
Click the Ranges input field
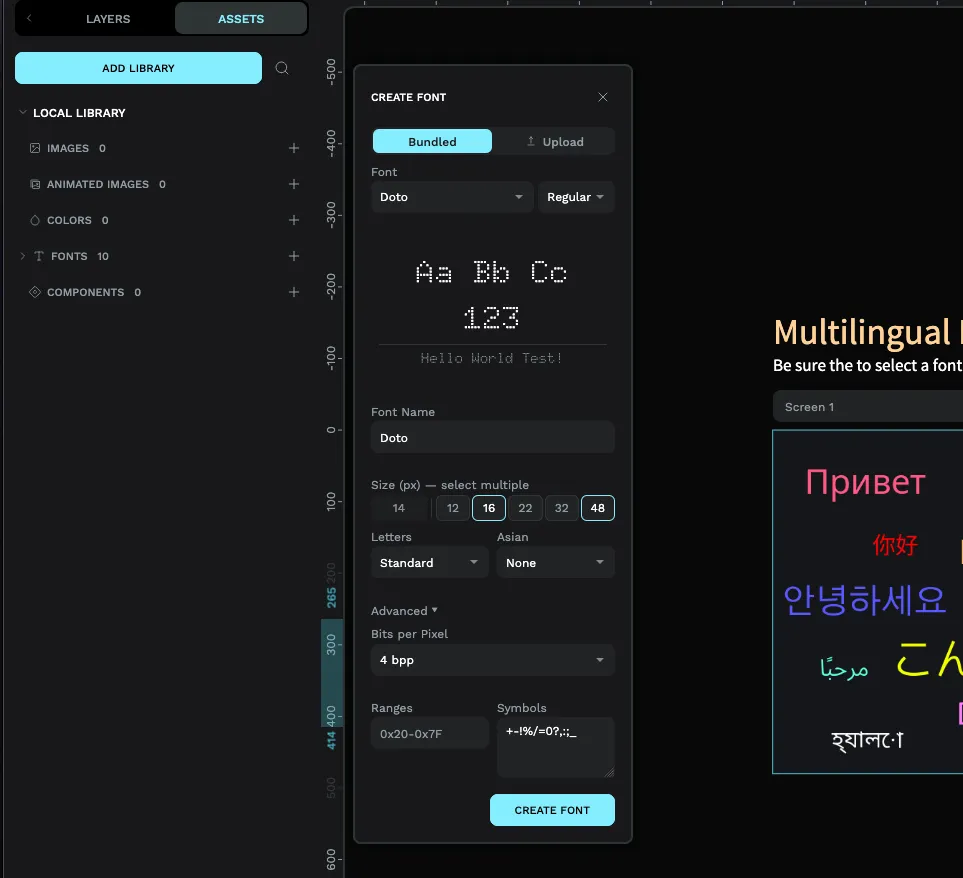[x=429, y=733]
